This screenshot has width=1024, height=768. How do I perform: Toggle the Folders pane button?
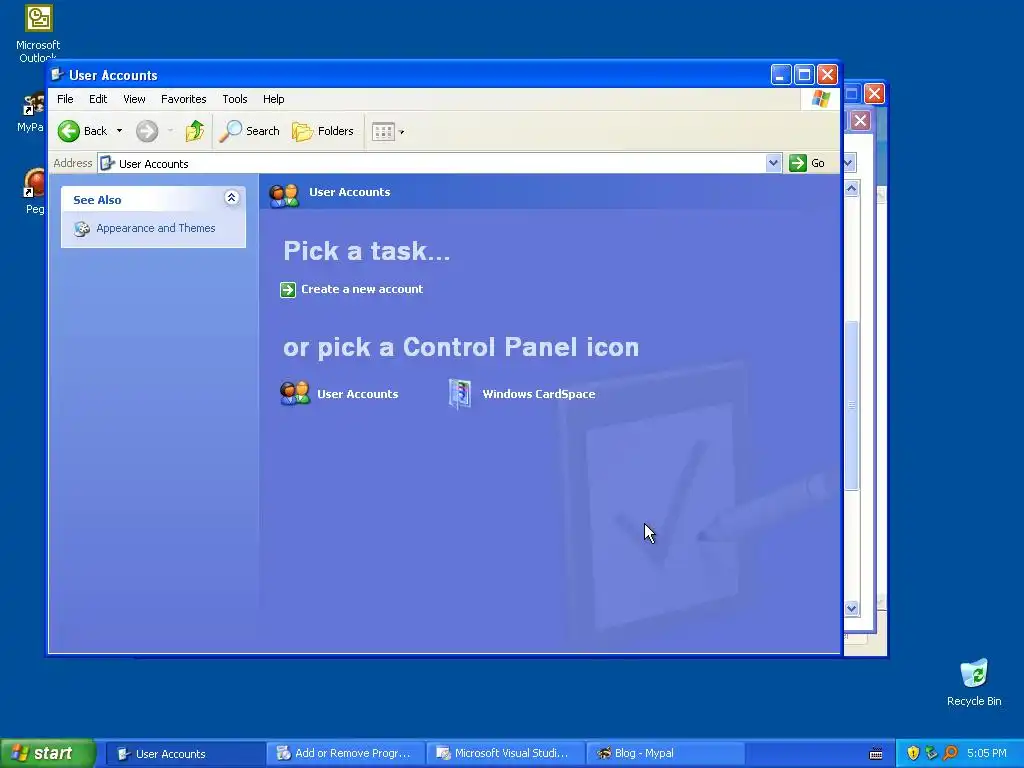(x=323, y=131)
